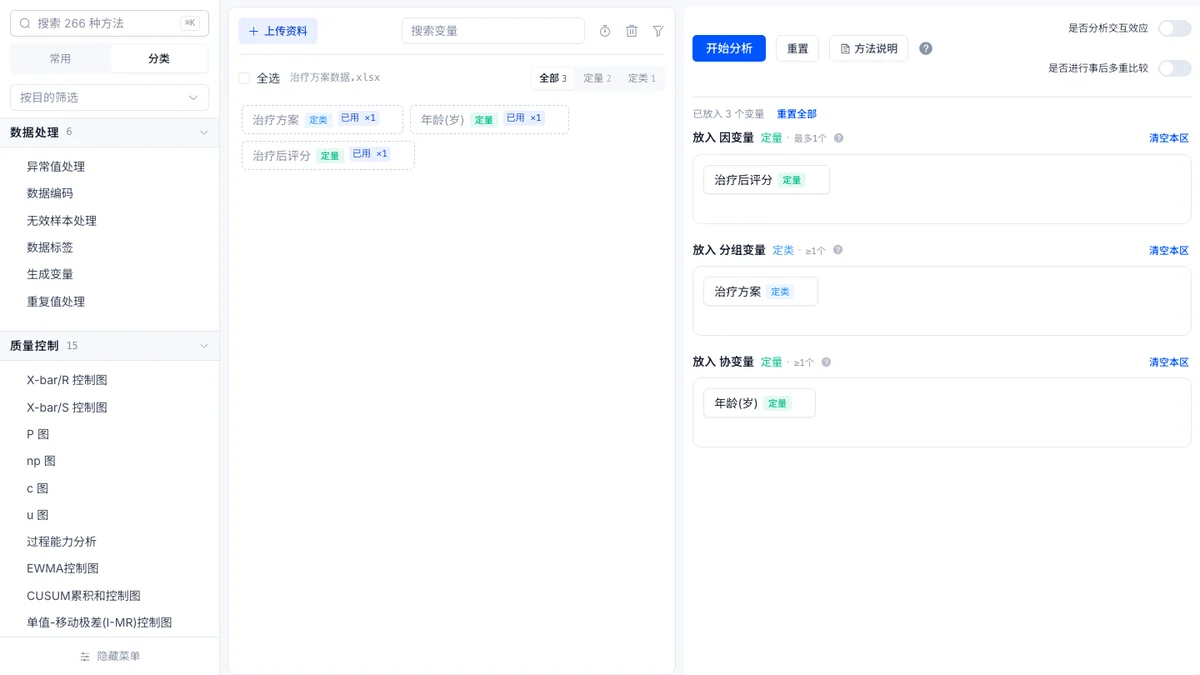
Task: Click 清空本区 for the 协变量 area
Action: point(1169,362)
